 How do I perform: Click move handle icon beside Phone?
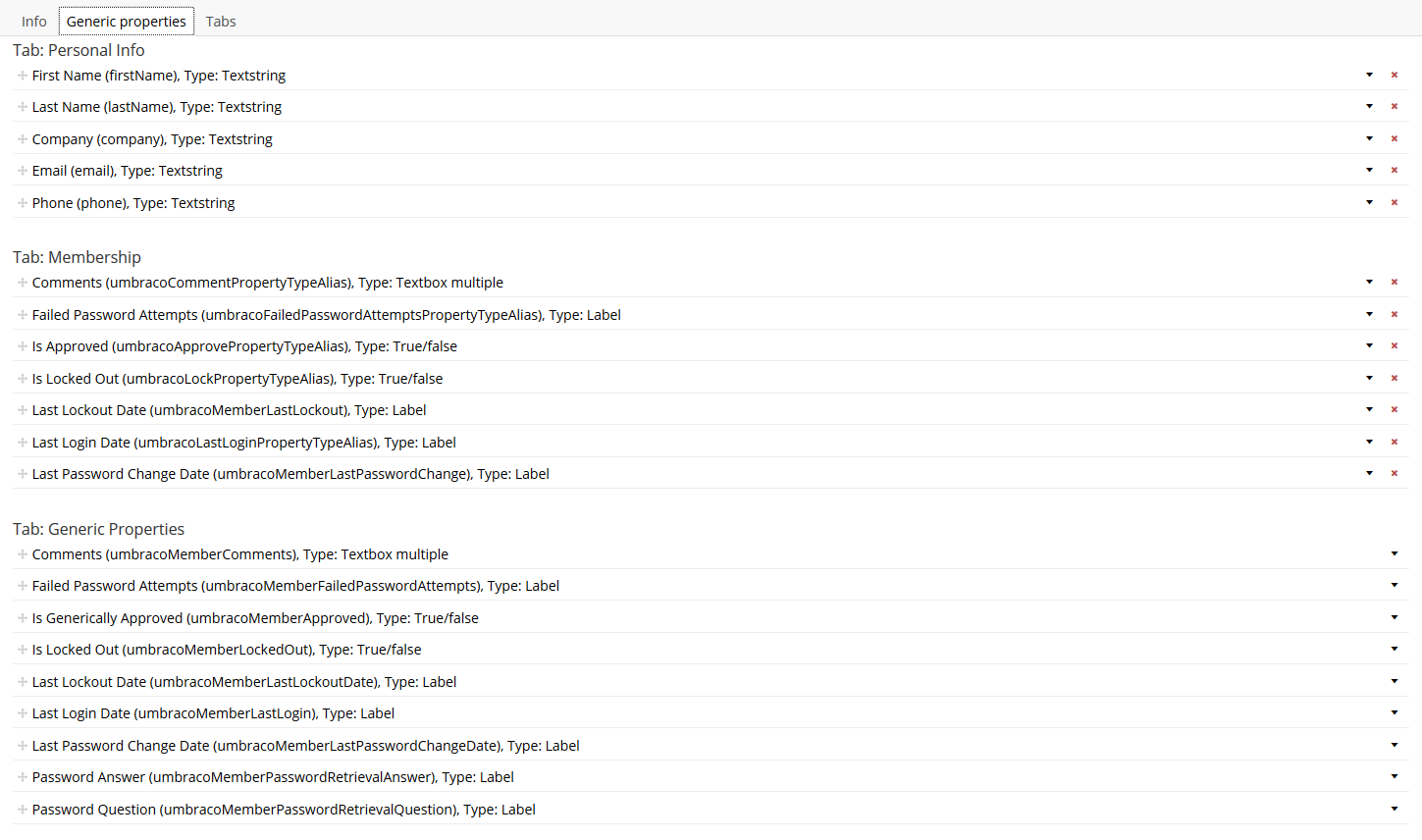(x=23, y=202)
